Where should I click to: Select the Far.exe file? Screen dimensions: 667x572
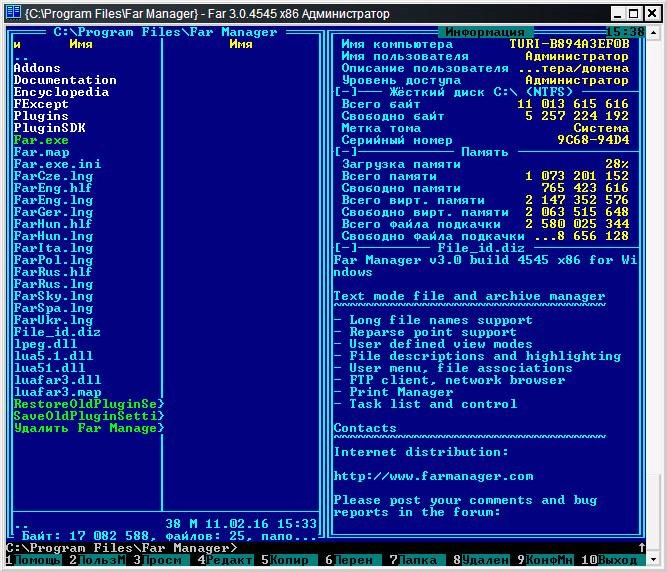(x=41, y=140)
